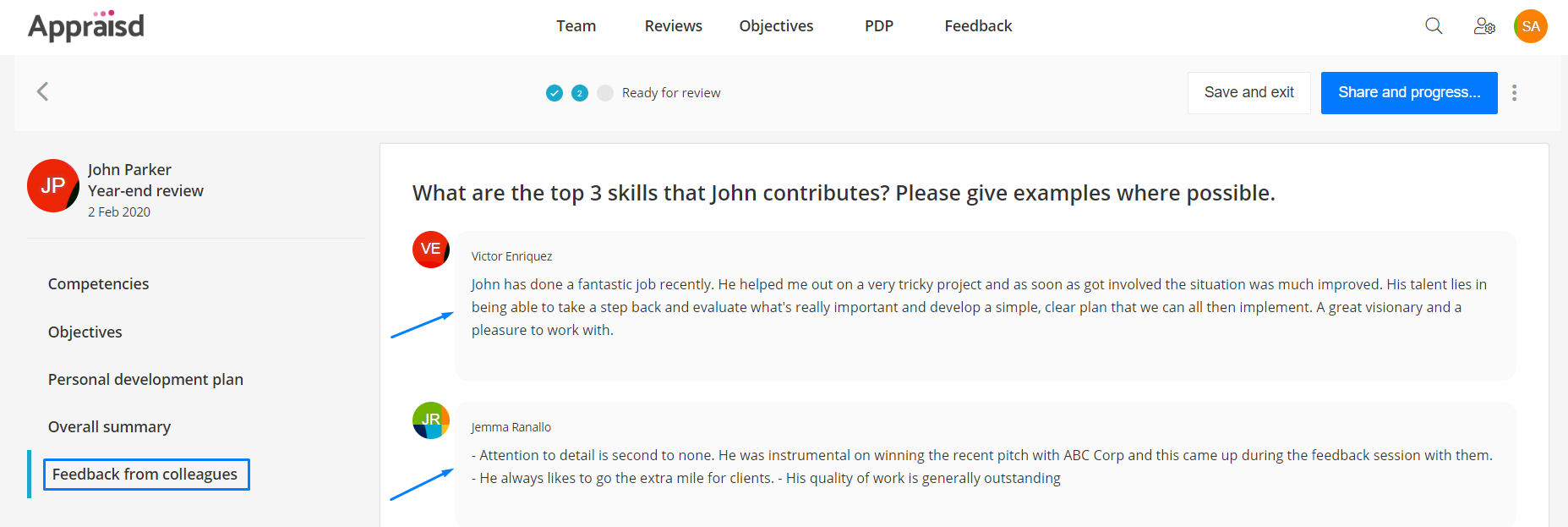
Task: Click Victor Enriquez's VE avatar
Action: point(431,250)
